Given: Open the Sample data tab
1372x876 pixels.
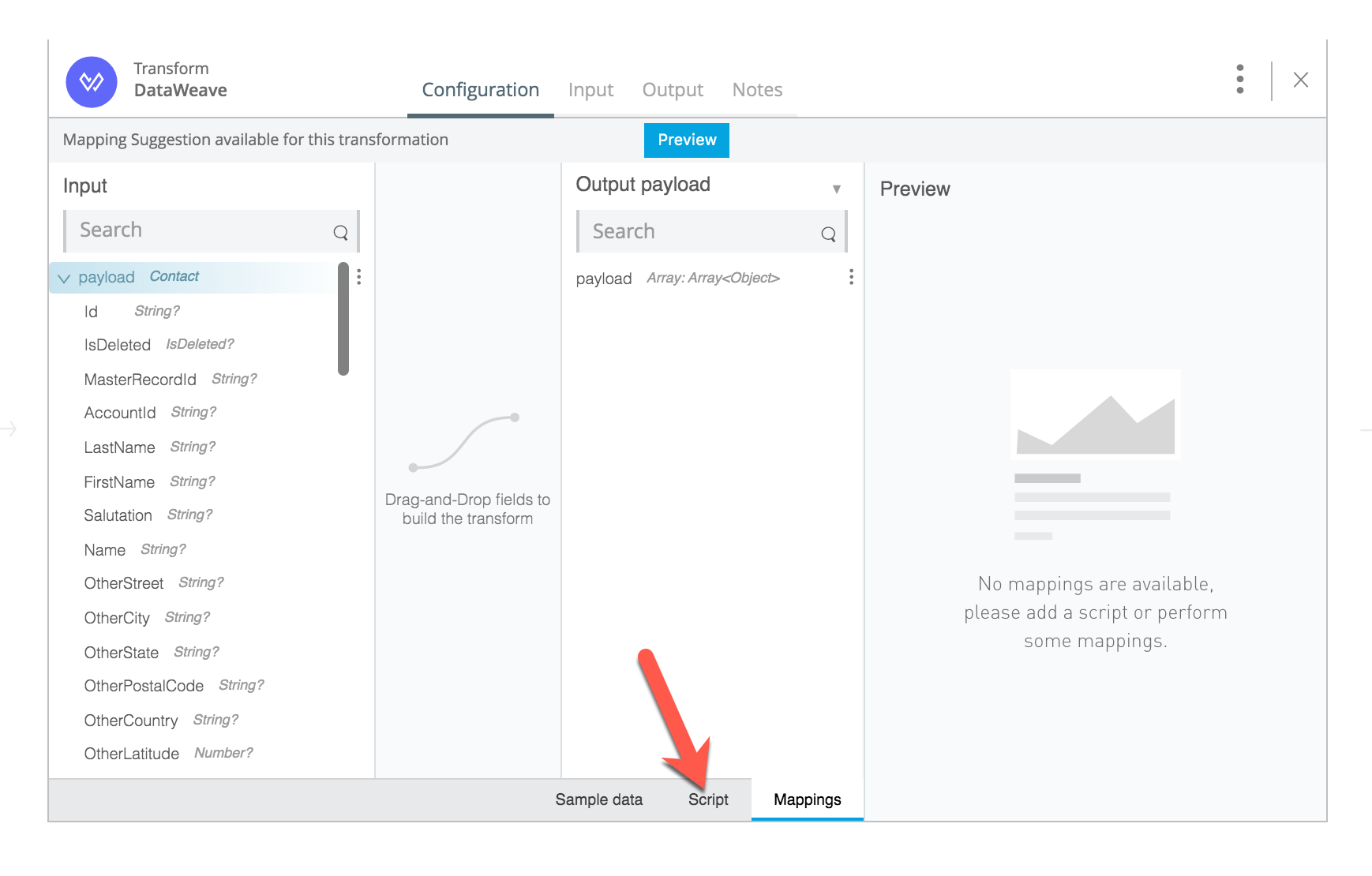Looking at the screenshot, I should (x=599, y=799).
